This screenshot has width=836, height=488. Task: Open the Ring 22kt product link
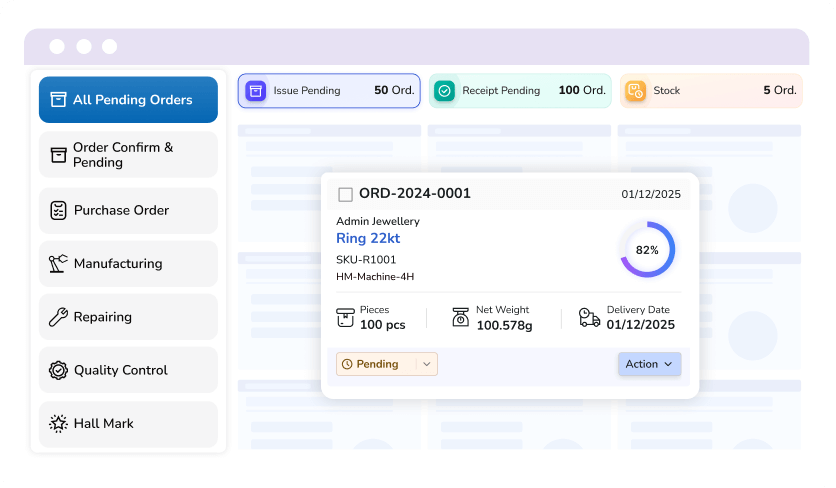point(368,238)
